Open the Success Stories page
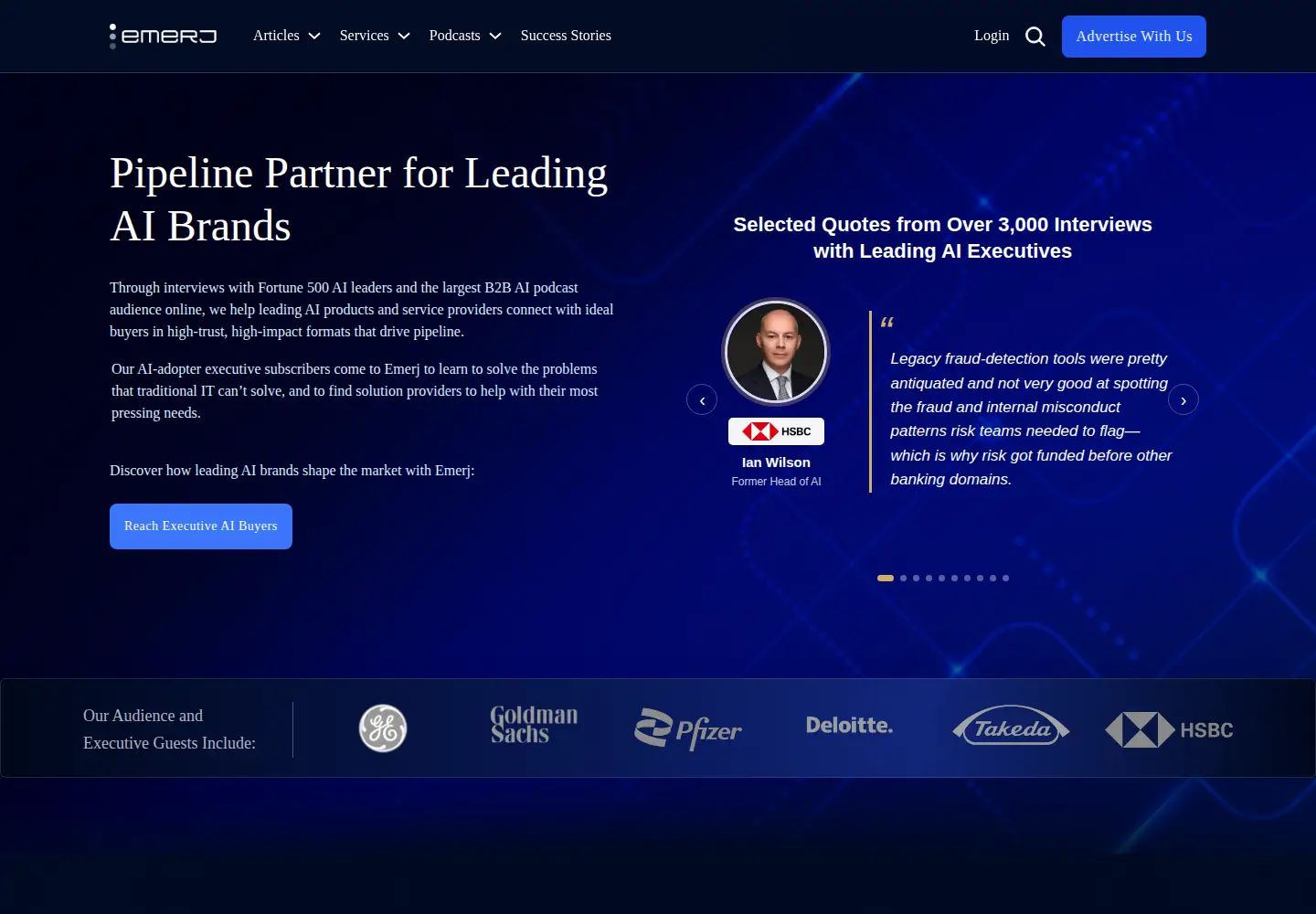The width and height of the screenshot is (1316, 914). click(x=566, y=36)
